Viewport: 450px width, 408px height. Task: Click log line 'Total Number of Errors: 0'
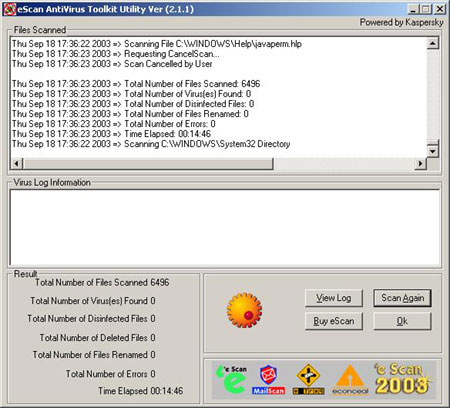click(114, 124)
